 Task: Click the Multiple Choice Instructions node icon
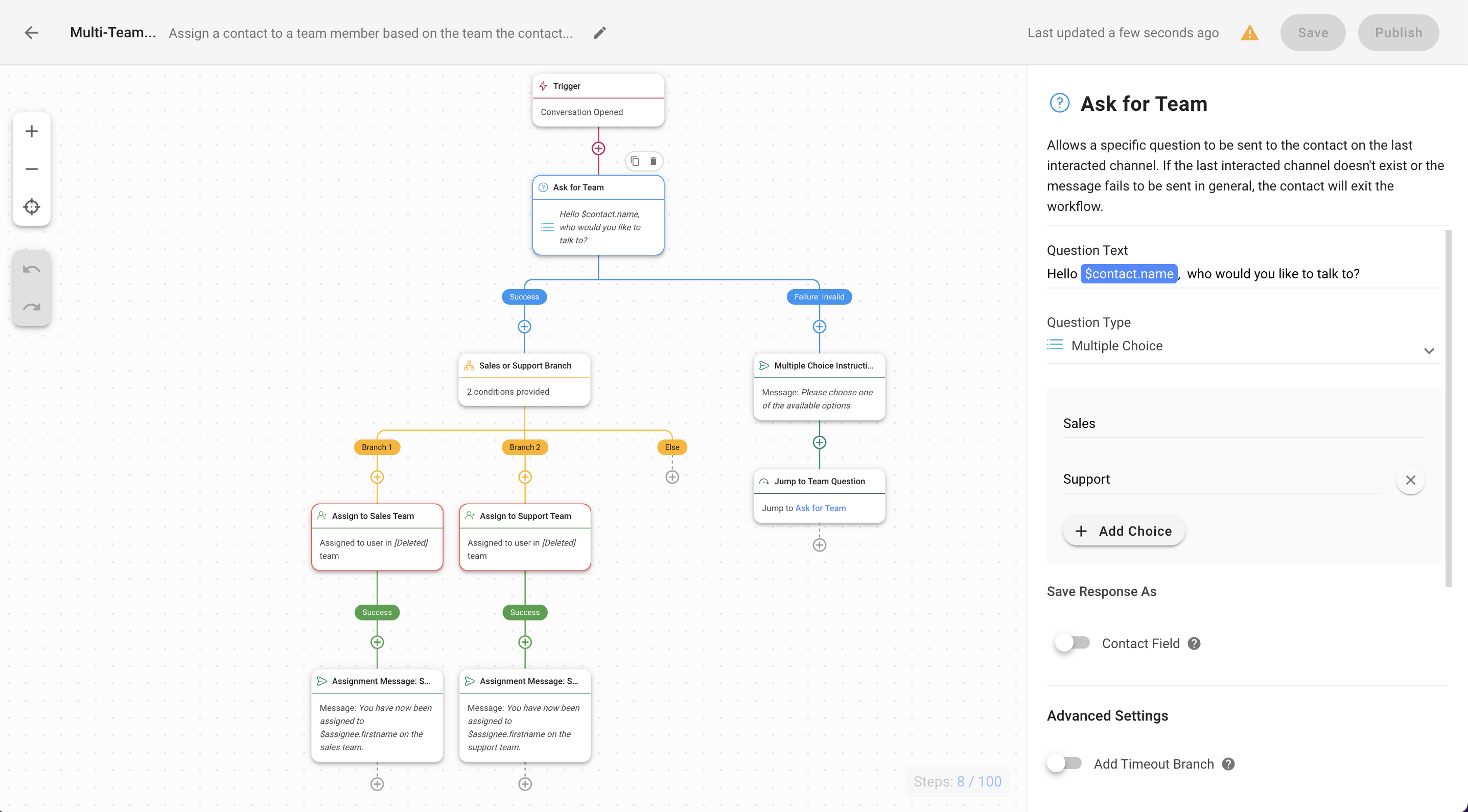764,365
